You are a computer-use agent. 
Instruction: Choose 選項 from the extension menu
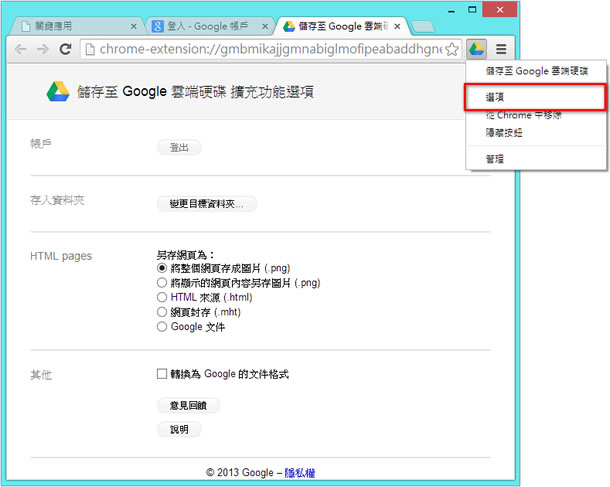click(494, 97)
